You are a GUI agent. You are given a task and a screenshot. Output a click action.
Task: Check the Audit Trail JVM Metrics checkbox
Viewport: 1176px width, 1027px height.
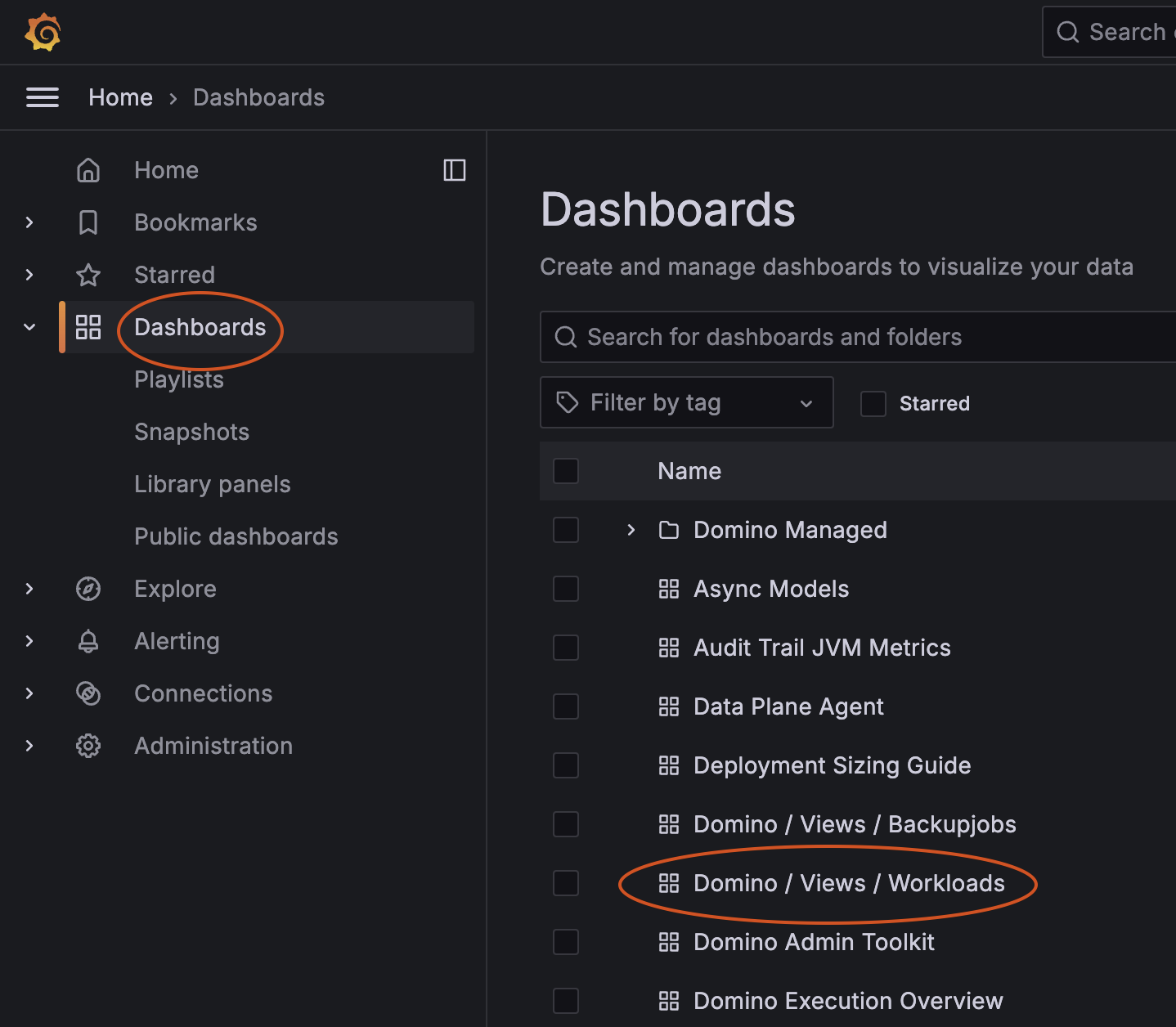[566, 648]
